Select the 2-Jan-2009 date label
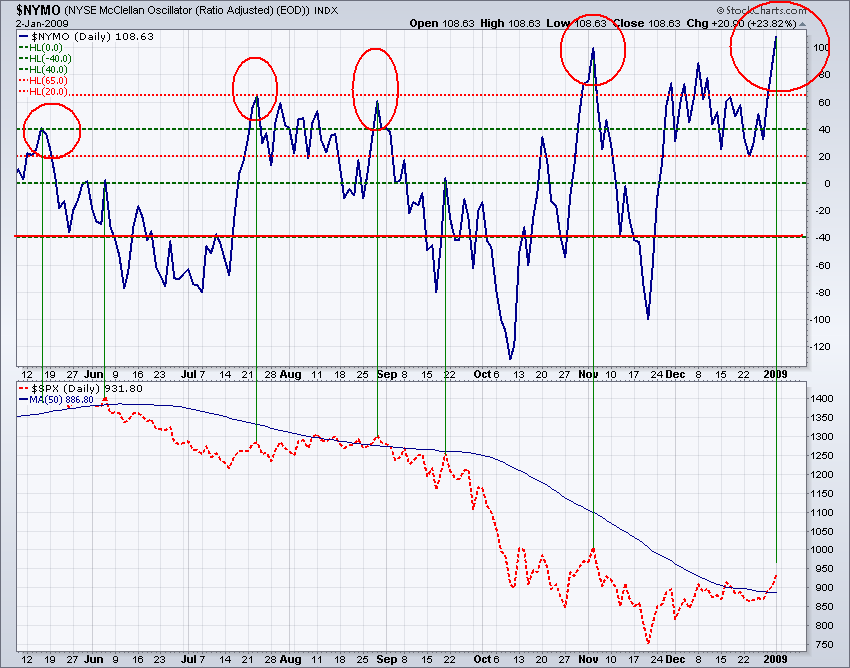The image size is (850, 668). [x=42, y=23]
